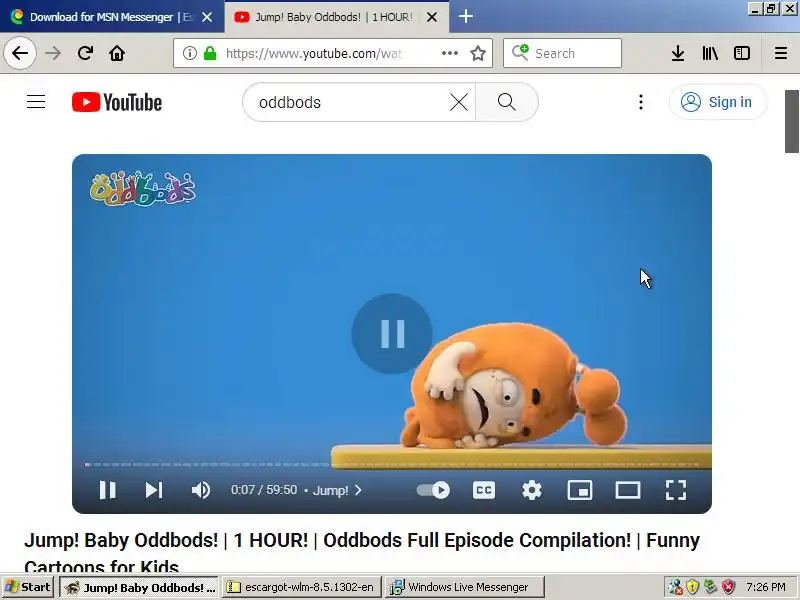Open the browser home page
This screenshot has width=800, height=600.
coord(117,53)
